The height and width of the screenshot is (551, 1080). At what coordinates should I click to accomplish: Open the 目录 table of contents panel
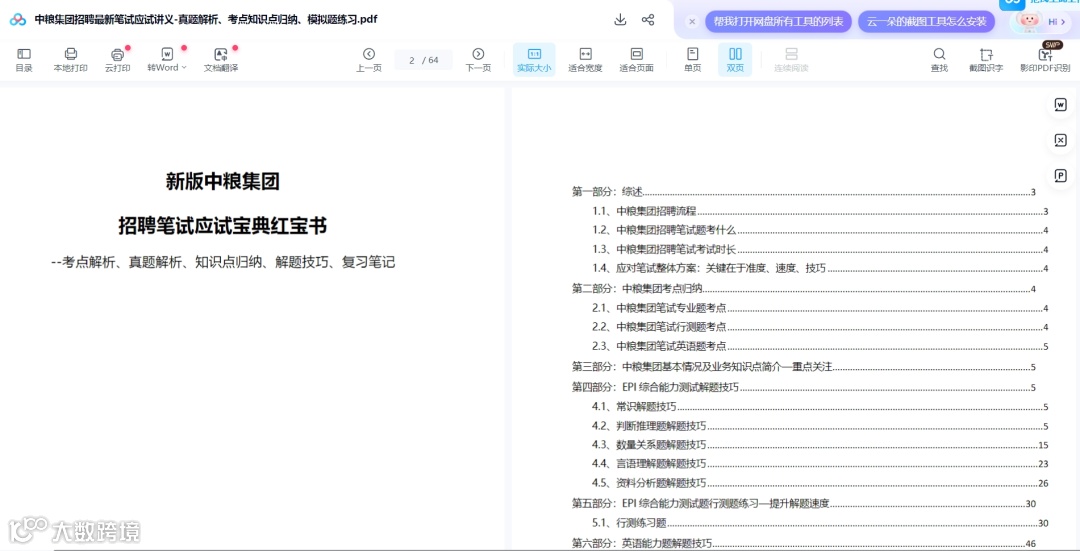pyautogui.click(x=24, y=60)
